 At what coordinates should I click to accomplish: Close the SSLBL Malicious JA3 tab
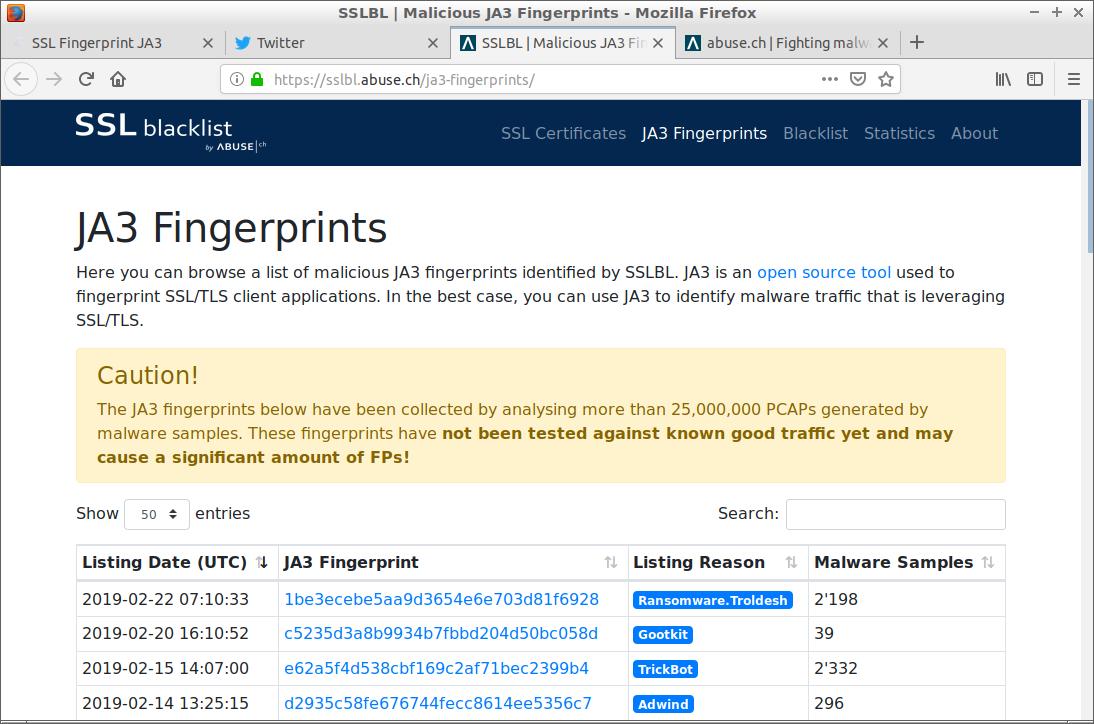click(658, 43)
